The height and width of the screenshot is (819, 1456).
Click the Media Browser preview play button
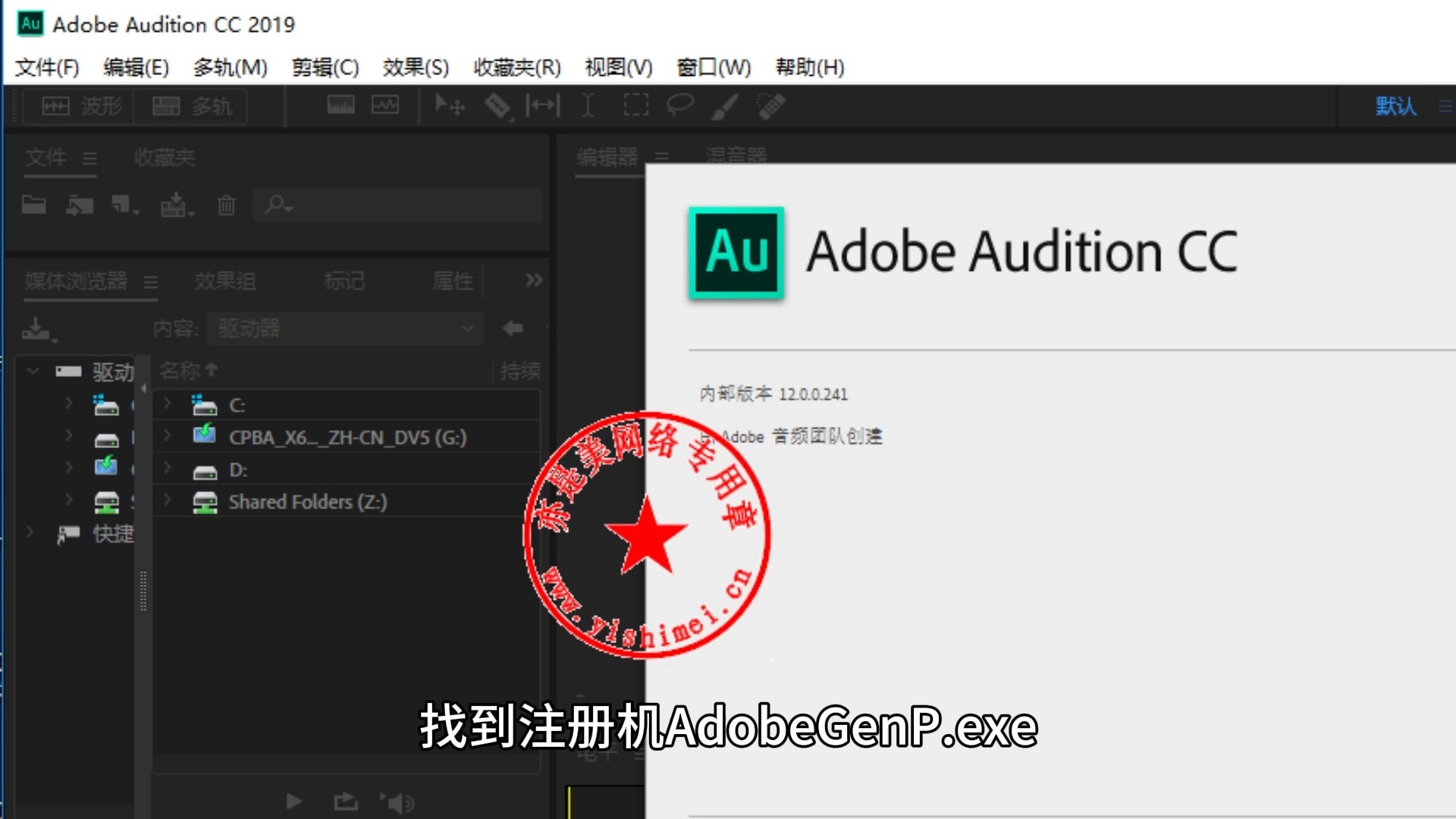click(294, 802)
